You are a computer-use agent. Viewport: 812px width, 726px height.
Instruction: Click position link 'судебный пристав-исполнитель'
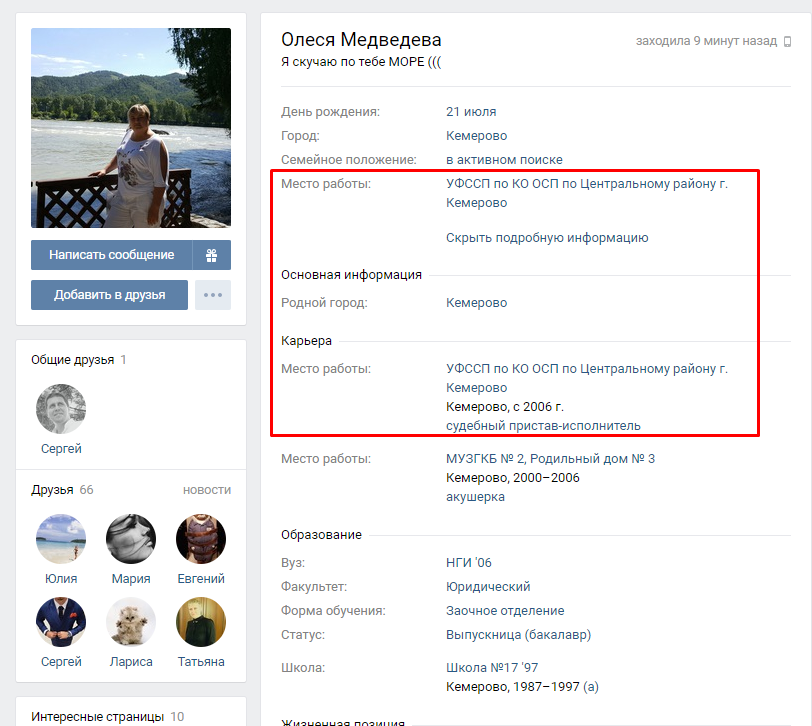[543, 426]
